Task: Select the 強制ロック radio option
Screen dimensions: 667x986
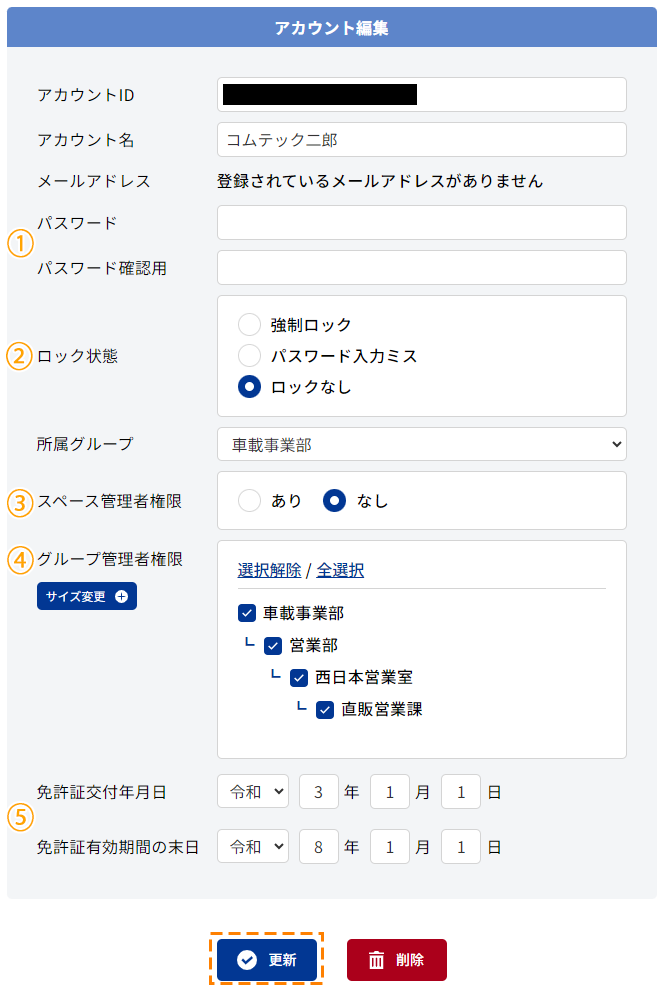Action: [x=250, y=325]
